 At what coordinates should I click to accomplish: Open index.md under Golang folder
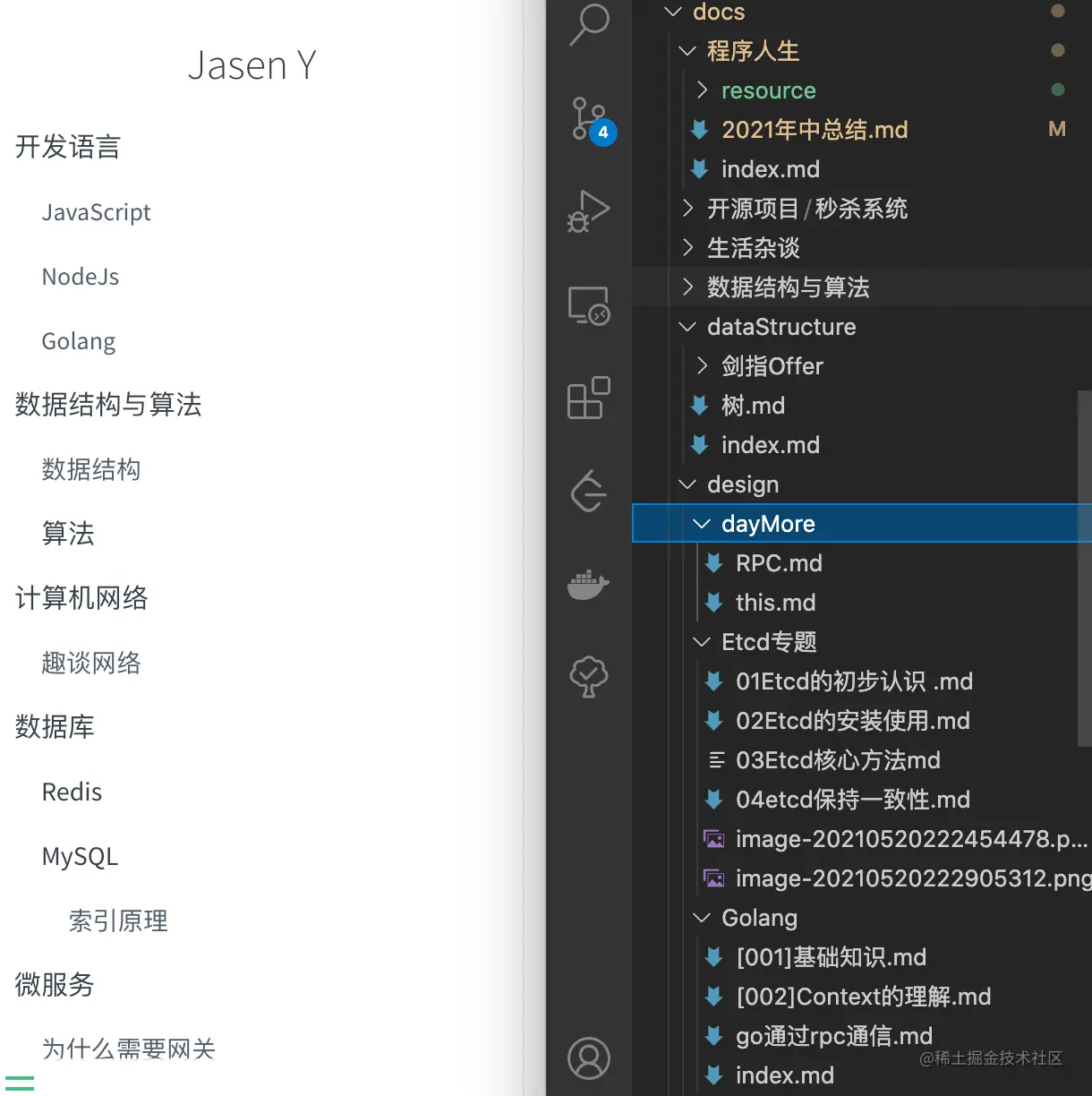[x=785, y=1075]
